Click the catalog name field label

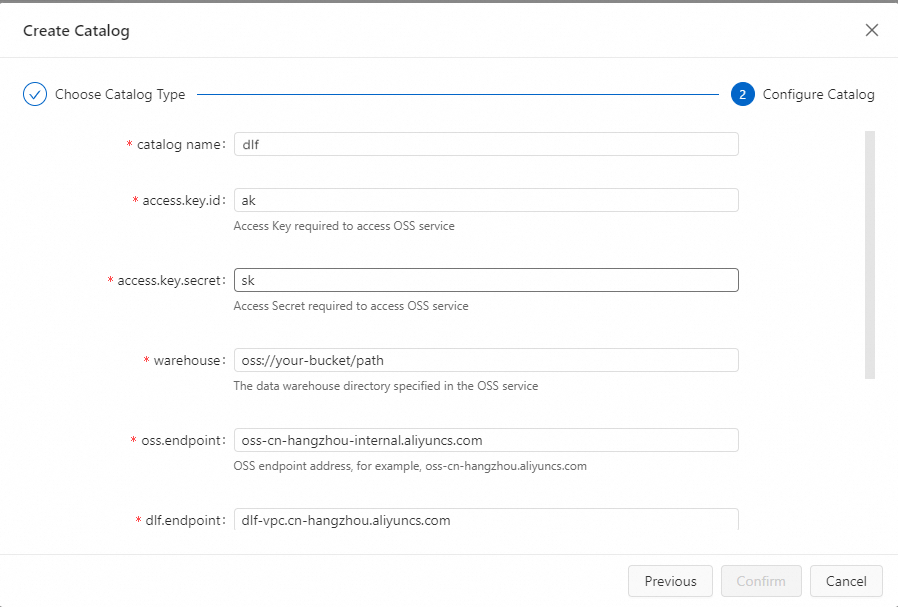[x=181, y=145]
